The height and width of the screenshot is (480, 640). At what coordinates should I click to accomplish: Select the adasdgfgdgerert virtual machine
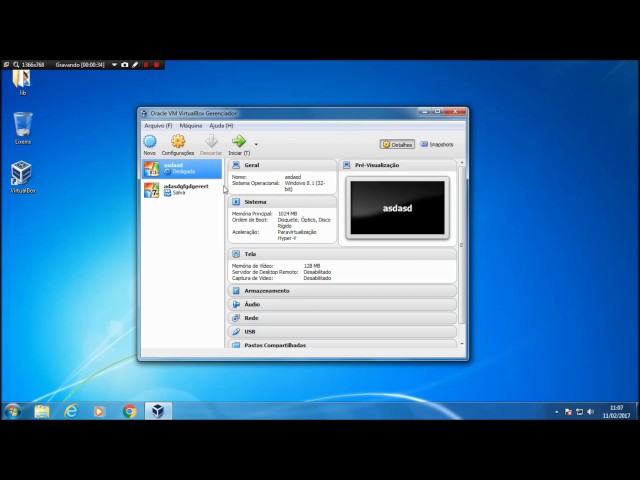pyautogui.click(x=182, y=190)
